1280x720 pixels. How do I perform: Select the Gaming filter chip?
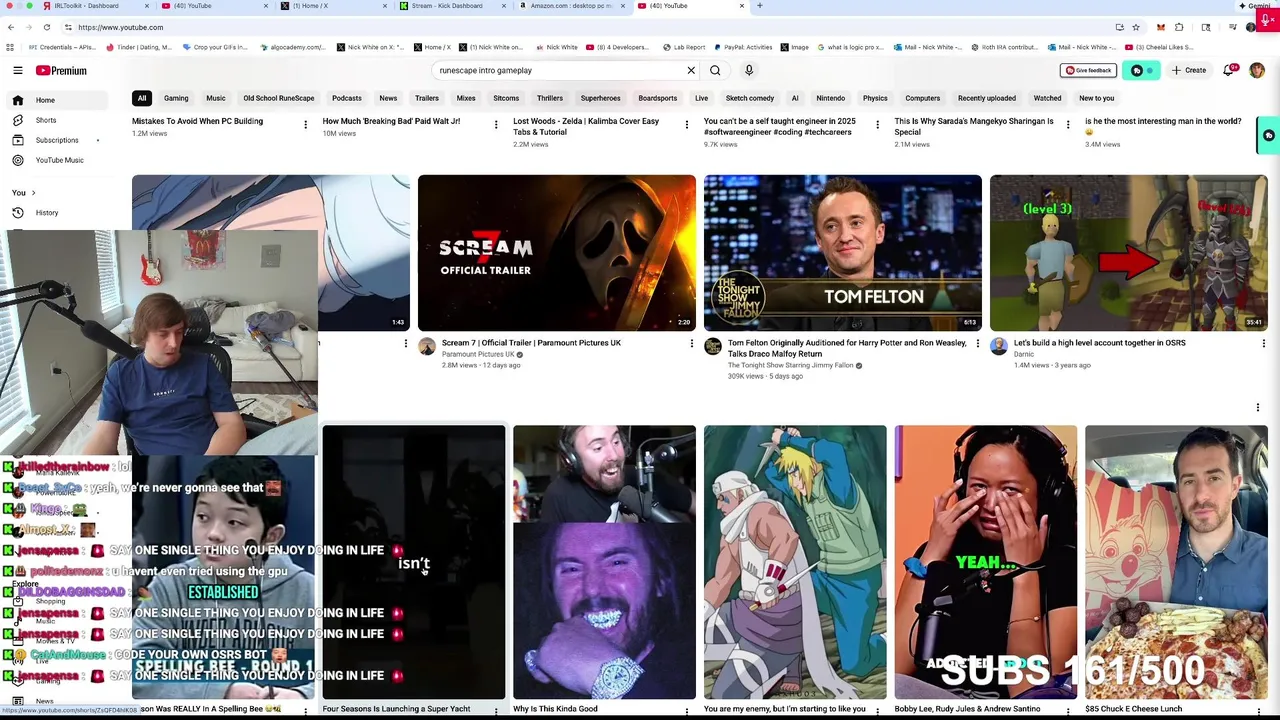176,98
